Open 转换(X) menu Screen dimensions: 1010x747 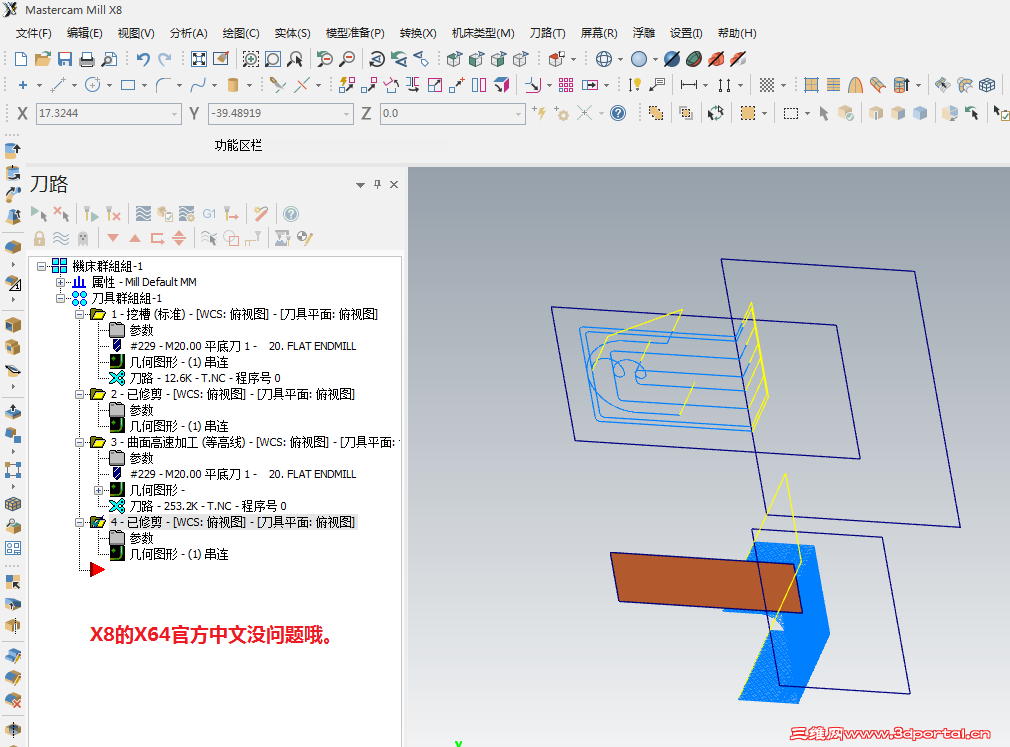418,33
